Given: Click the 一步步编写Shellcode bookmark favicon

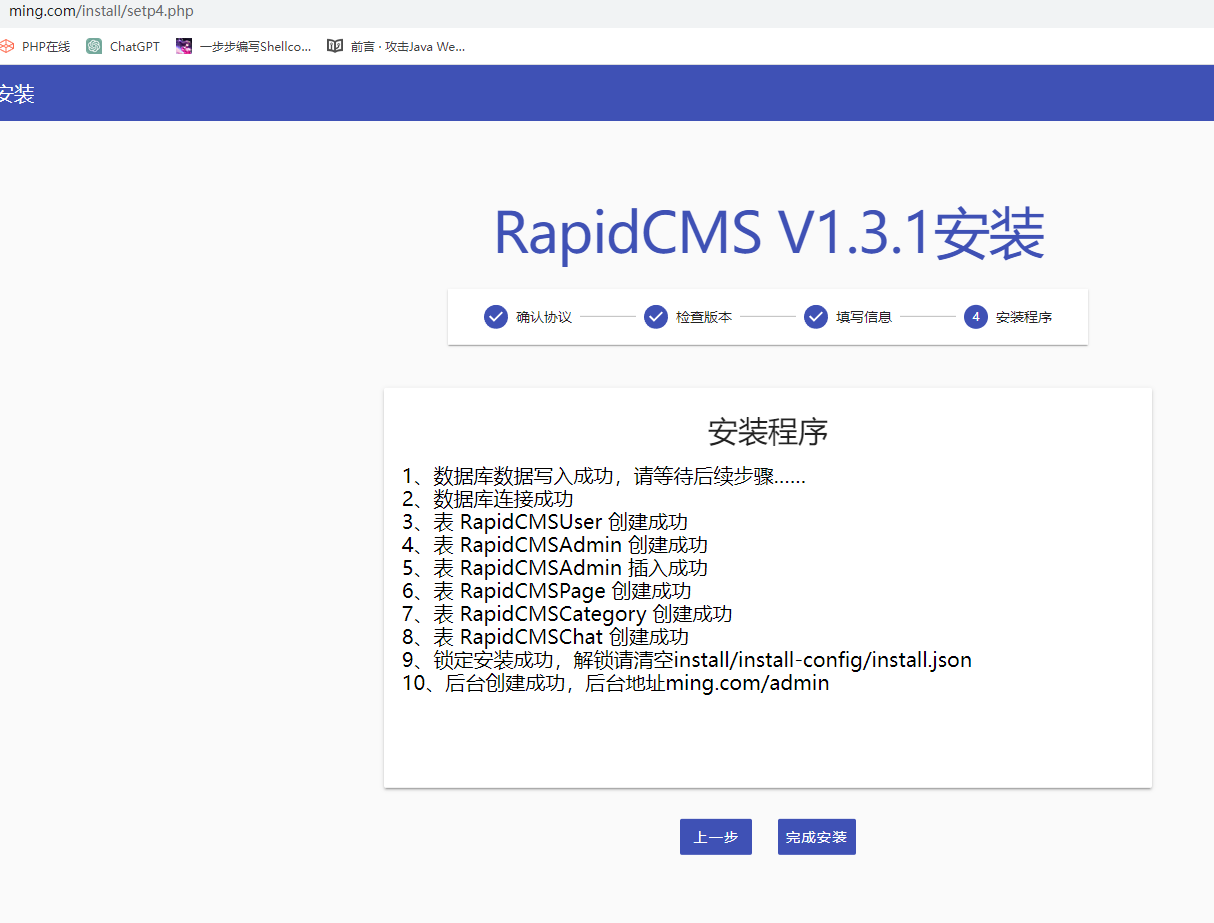Looking at the screenshot, I should [184, 46].
